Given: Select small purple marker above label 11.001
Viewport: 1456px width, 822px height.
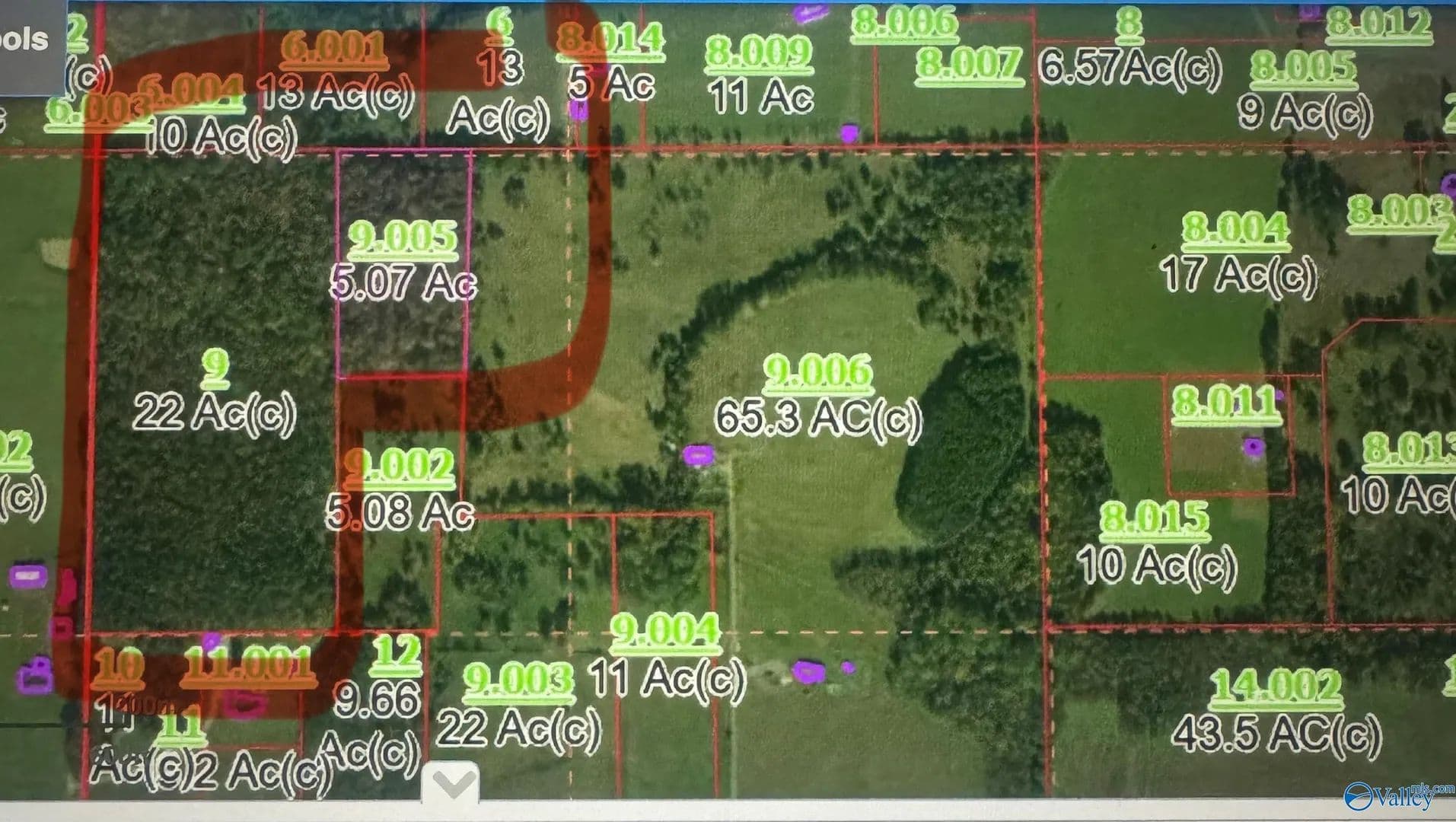Looking at the screenshot, I should 212,641.
